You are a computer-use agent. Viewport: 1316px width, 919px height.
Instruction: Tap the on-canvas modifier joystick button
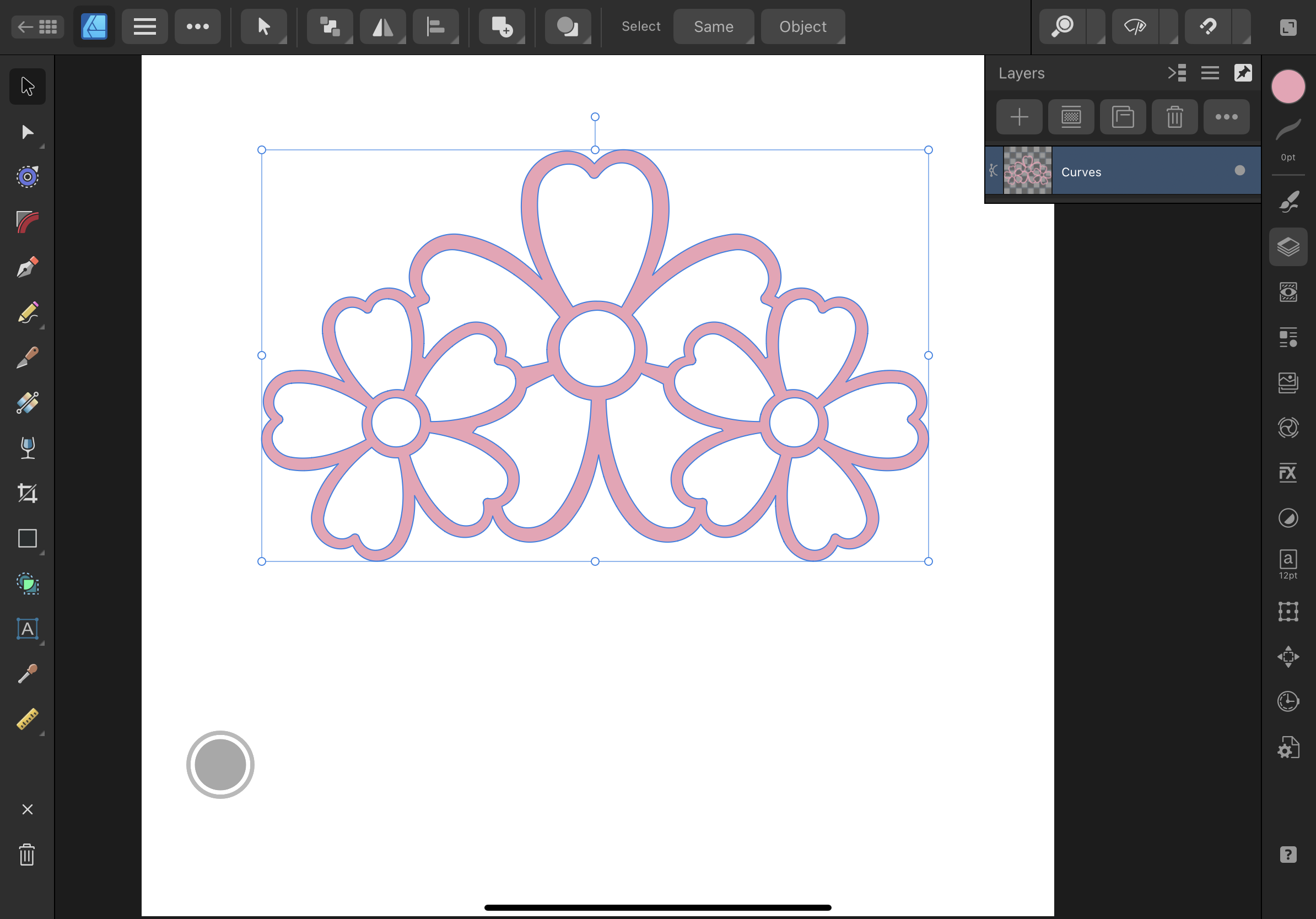[220, 765]
